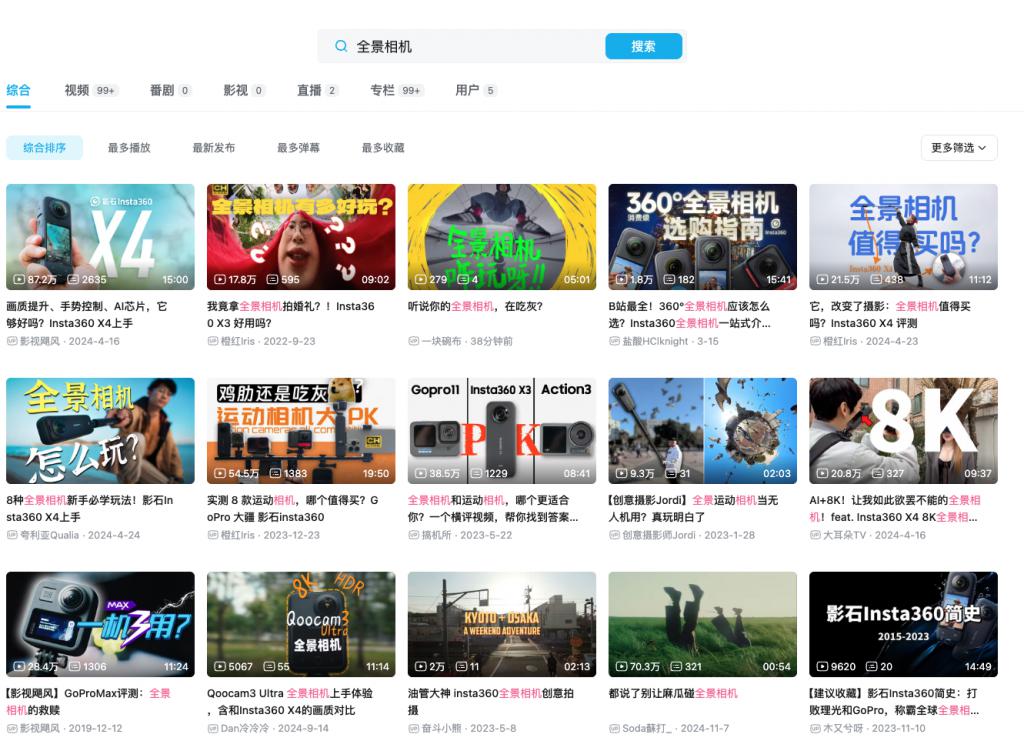Open the 360°全景相机选购指南 thumbnail
The width and height of the screenshot is (1024, 741).
pos(703,237)
